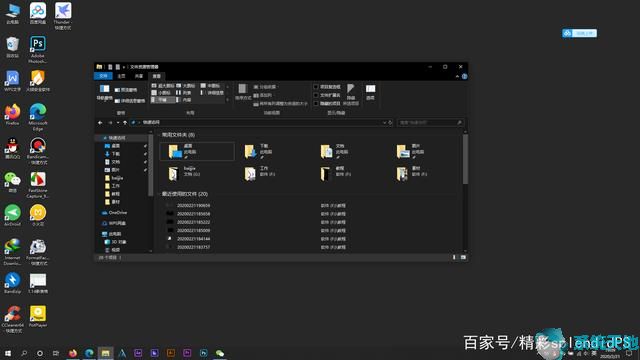
Task: Open the Explorer help question icon
Action: click(x=464, y=76)
